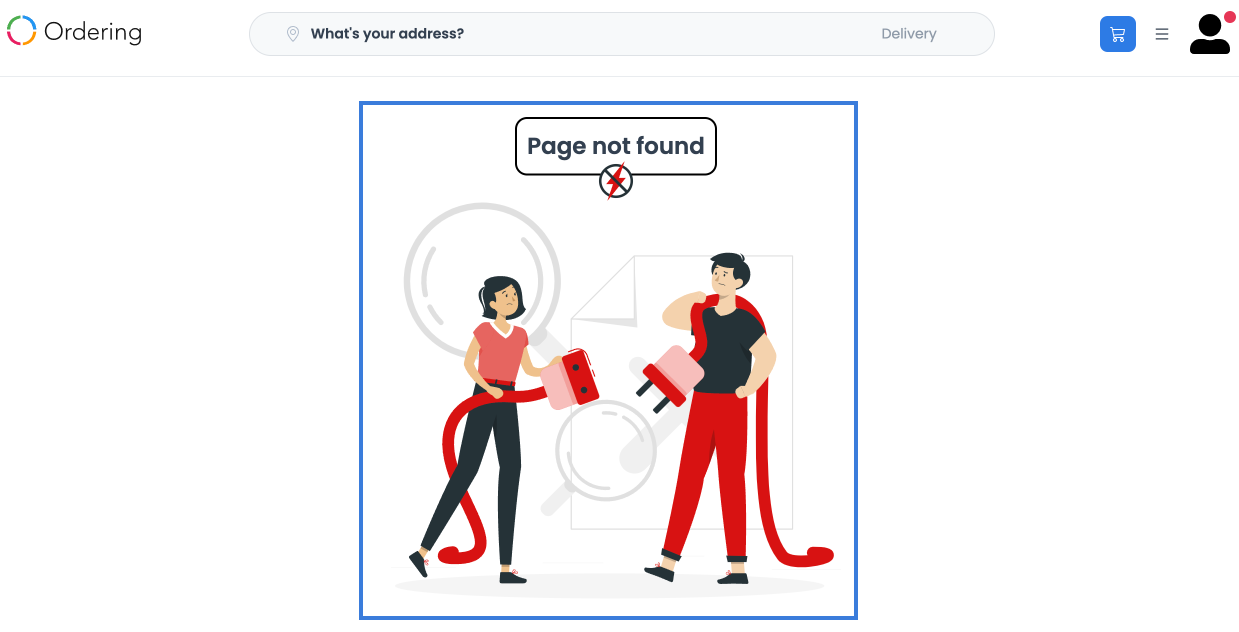Viewport: 1239px width, 632px height.
Task: Click the location pin icon
Action: pos(293,34)
